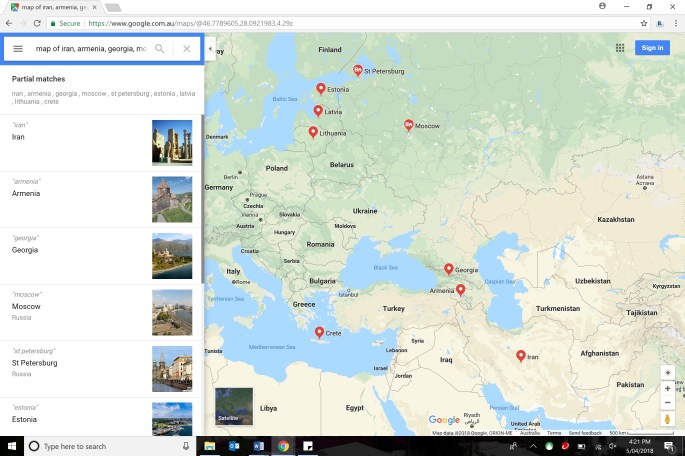Image resolution: width=685 pixels, height=456 pixels.
Task: Select the Moscow result
Action: pyautogui.click(x=100, y=313)
